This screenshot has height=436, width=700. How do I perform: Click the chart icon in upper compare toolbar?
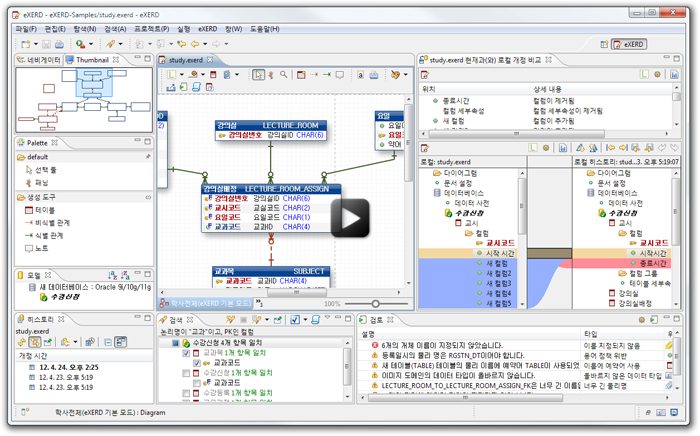674,75
